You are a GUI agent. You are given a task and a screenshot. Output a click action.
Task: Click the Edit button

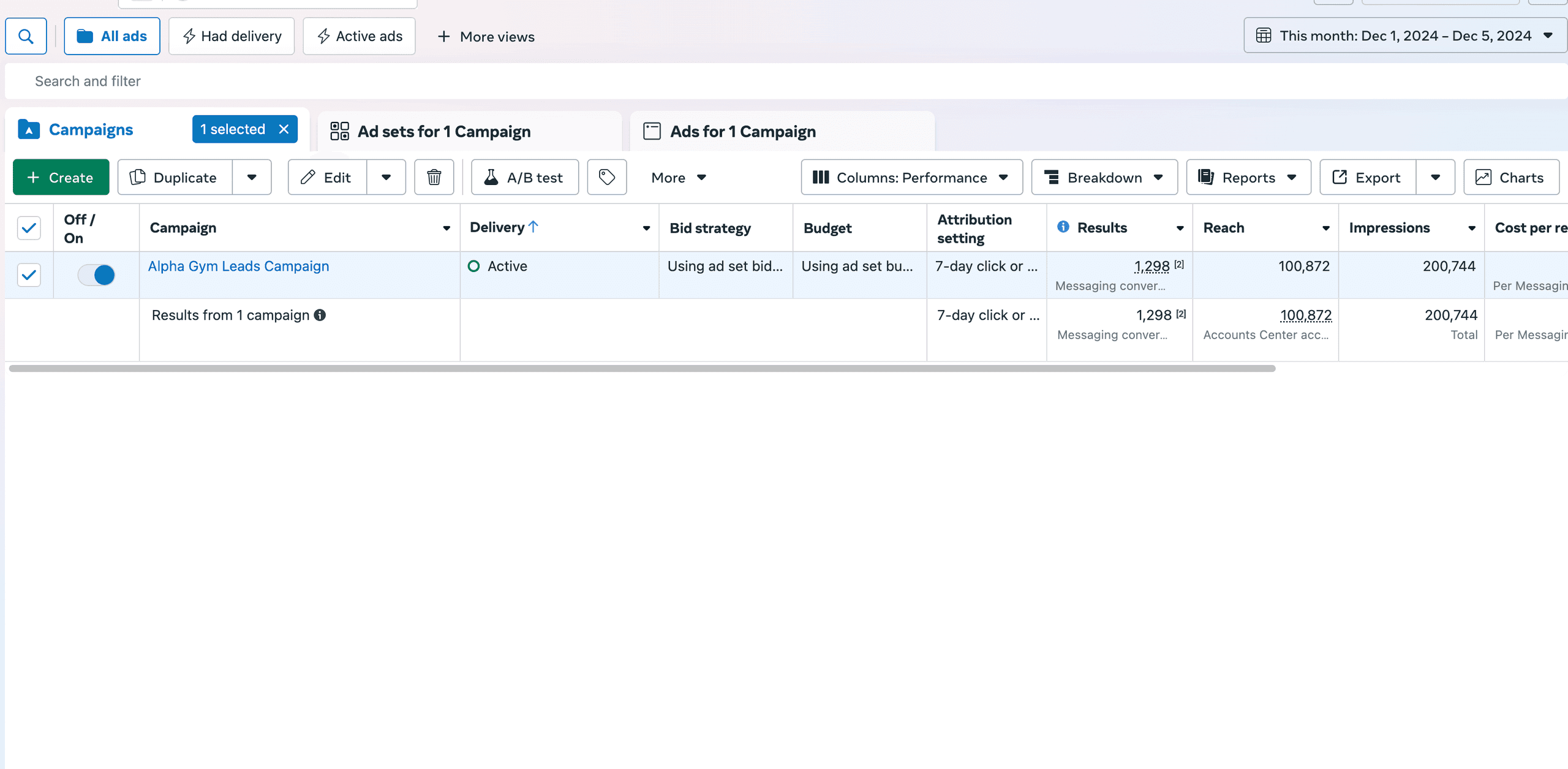(x=328, y=178)
